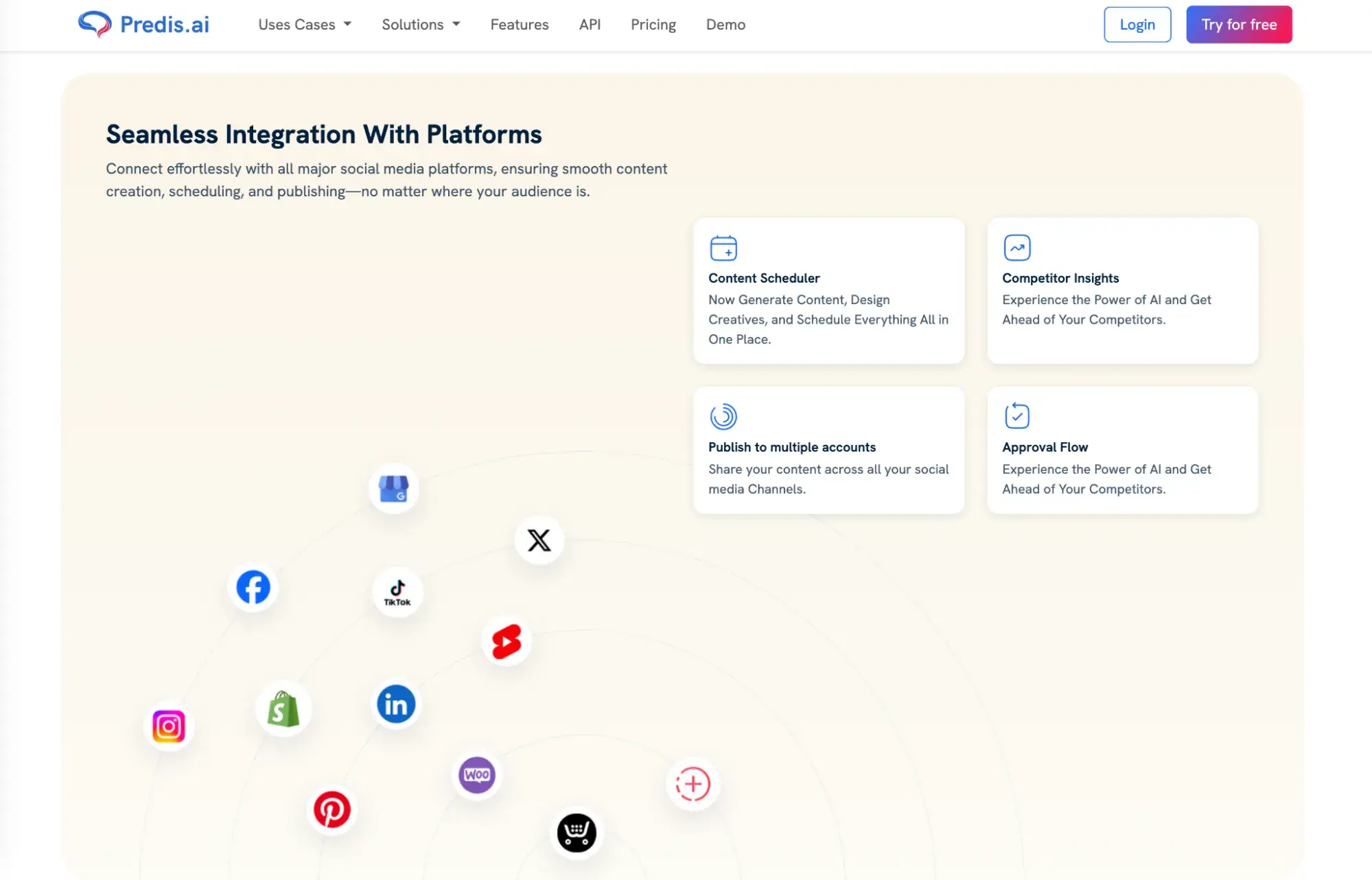Click the Content Scheduler card title
1372x880 pixels.
pyautogui.click(x=764, y=278)
